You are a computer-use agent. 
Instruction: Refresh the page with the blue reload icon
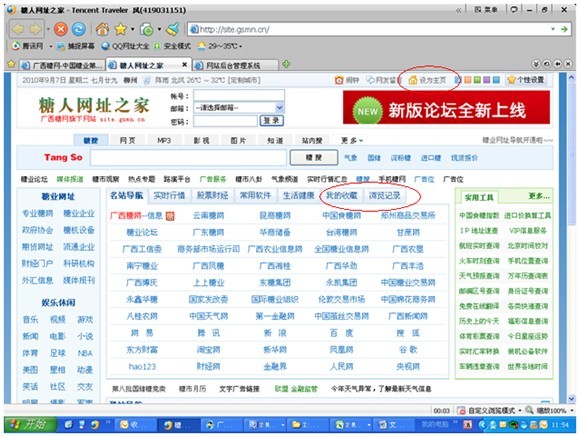click(78, 29)
